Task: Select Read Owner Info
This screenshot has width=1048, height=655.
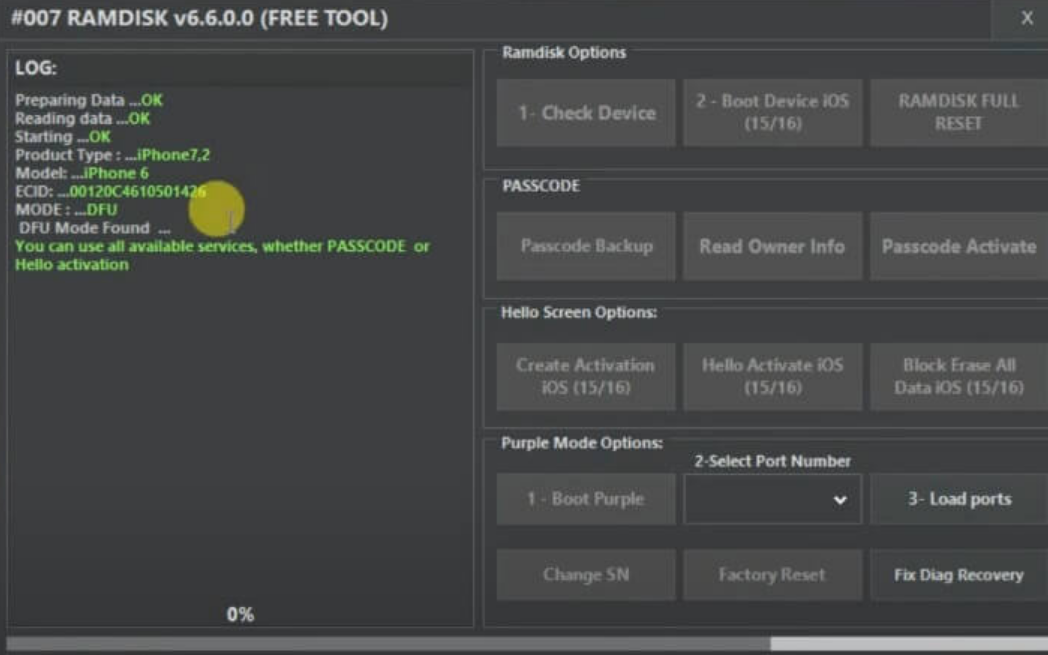Action: tap(770, 245)
